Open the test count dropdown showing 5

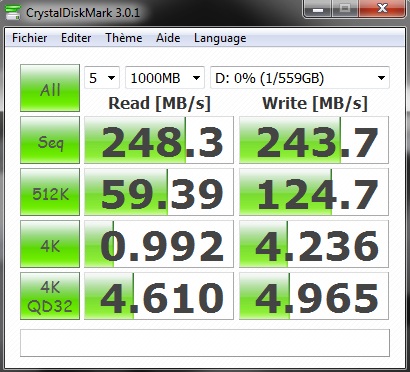point(102,78)
